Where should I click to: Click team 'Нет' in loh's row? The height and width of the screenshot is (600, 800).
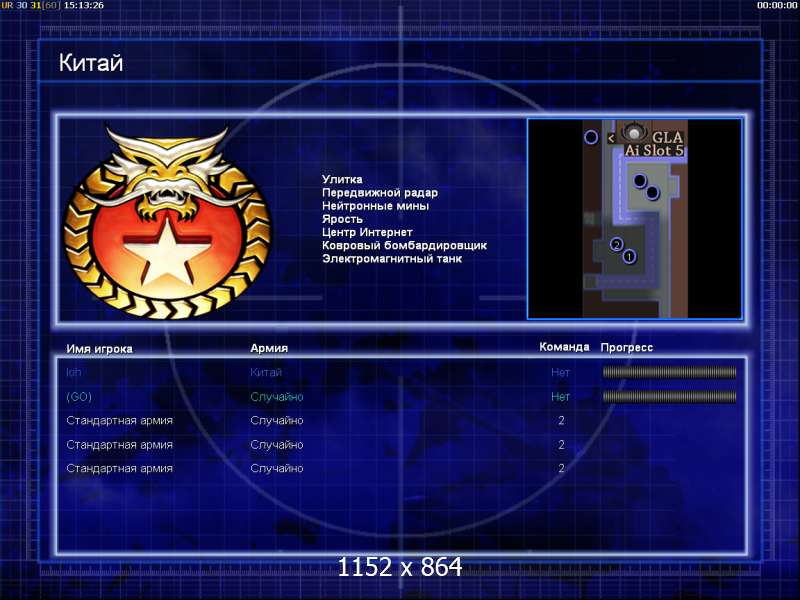[x=560, y=372]
